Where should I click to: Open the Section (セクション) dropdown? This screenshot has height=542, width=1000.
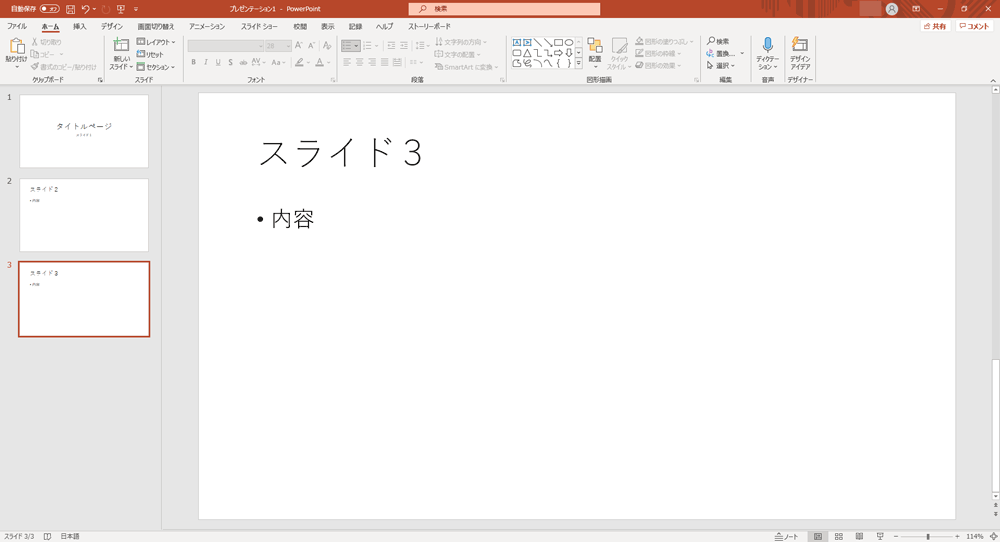156,67
